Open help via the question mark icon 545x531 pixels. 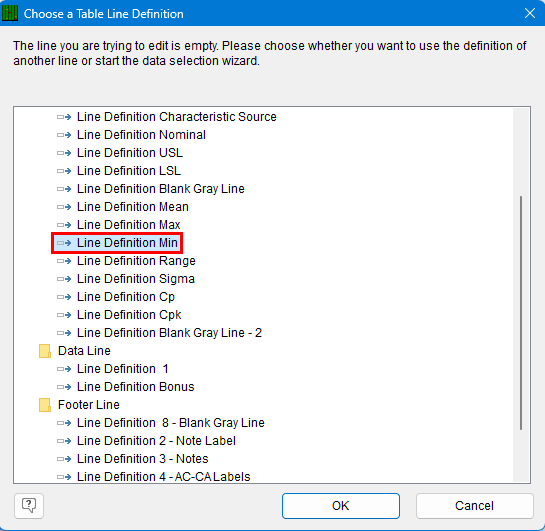click(29, 506)
